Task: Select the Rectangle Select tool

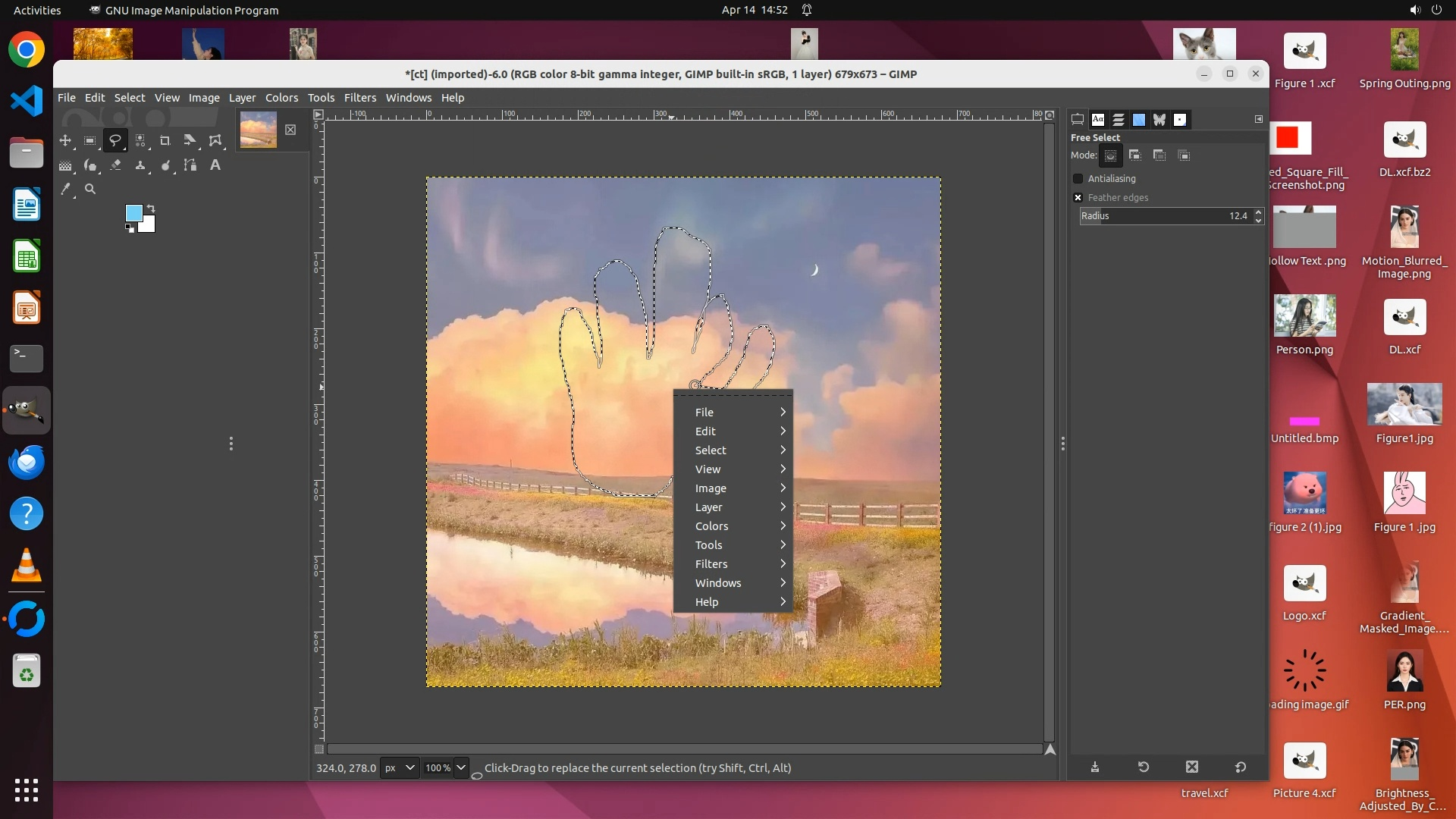Action: 89,141
